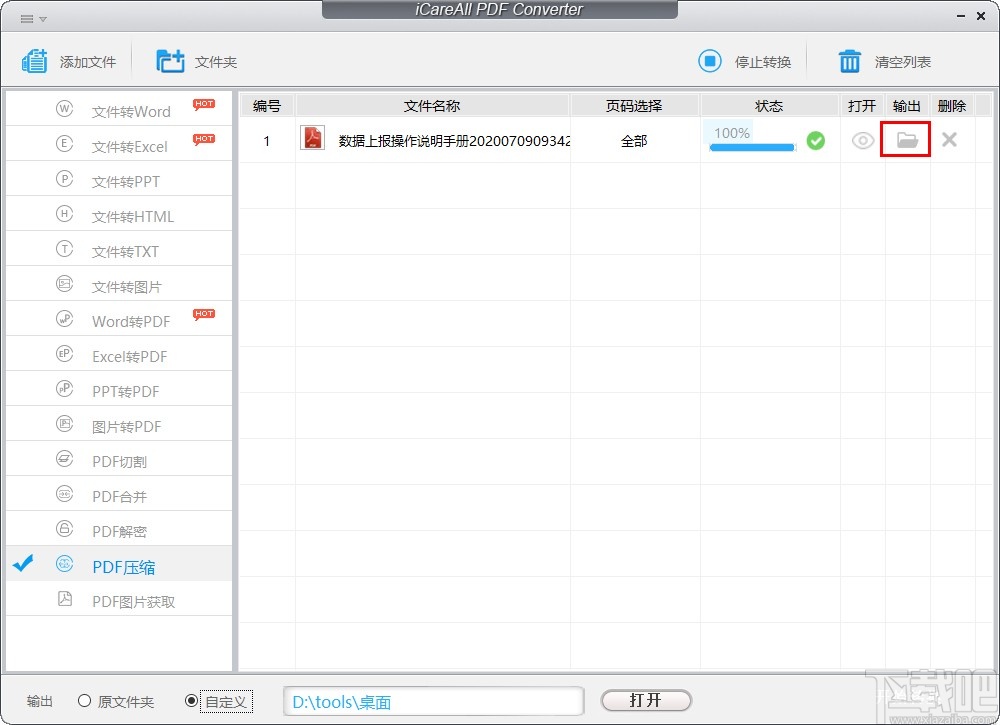Click the PDF压缩 compress icon
This screenshot has width=1000, height=725.
coord(64,564)
